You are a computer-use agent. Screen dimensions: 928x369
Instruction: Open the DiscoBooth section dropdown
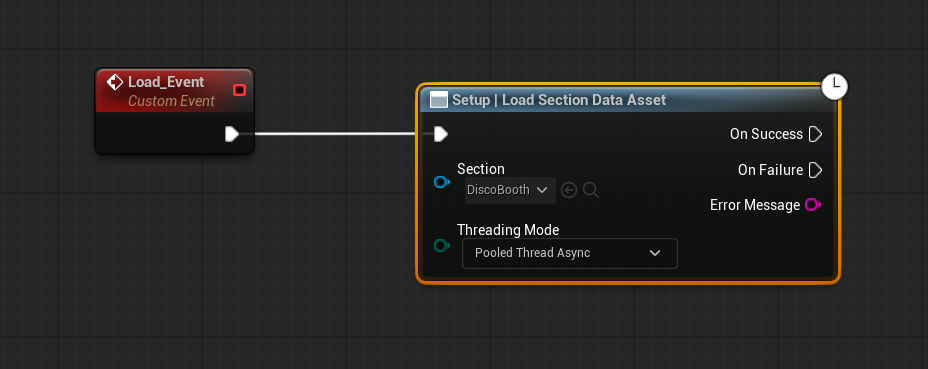(510, 190)
